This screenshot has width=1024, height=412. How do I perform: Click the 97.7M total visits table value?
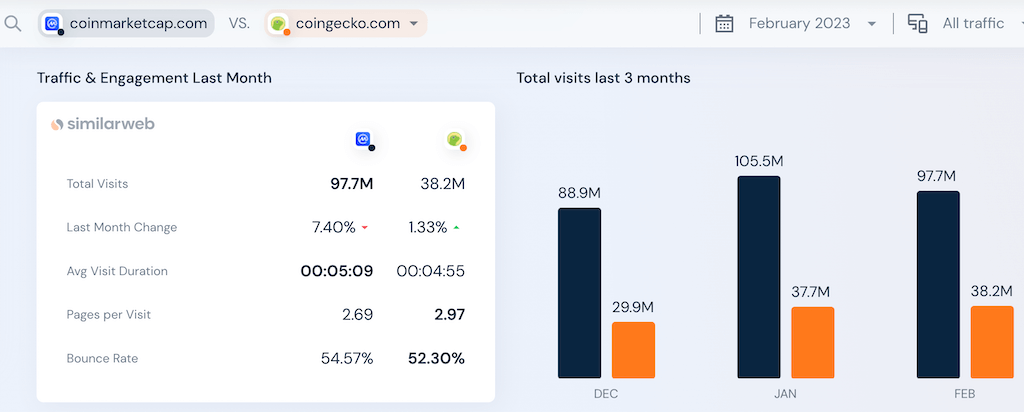pyautogui.click(x=351, y=184)
